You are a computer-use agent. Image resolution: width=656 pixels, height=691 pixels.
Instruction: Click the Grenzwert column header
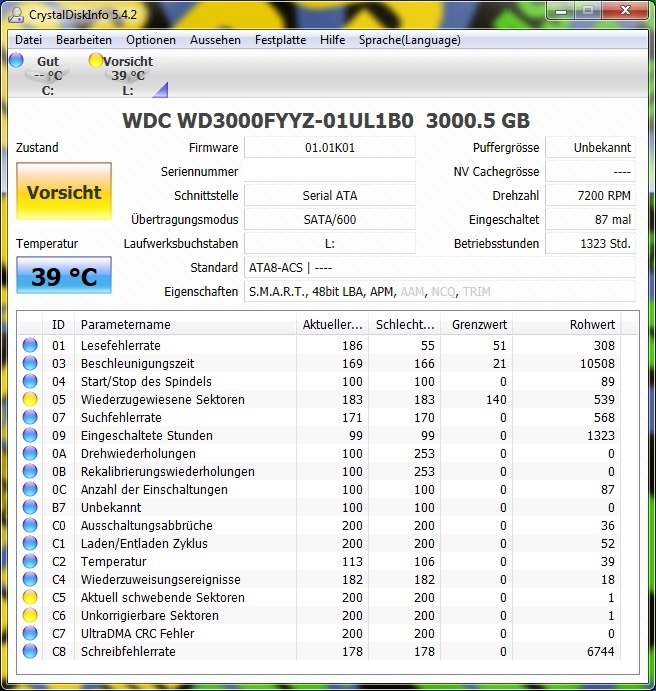pyautogui.click(x=477, y=325)
